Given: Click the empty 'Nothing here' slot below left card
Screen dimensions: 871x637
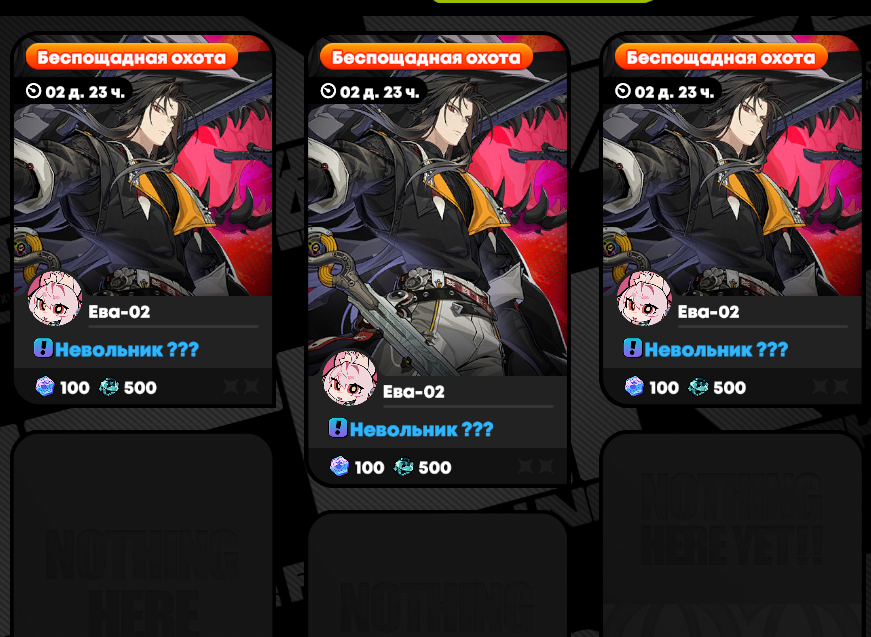Looking at the screenshot, I should click(142, 535).
